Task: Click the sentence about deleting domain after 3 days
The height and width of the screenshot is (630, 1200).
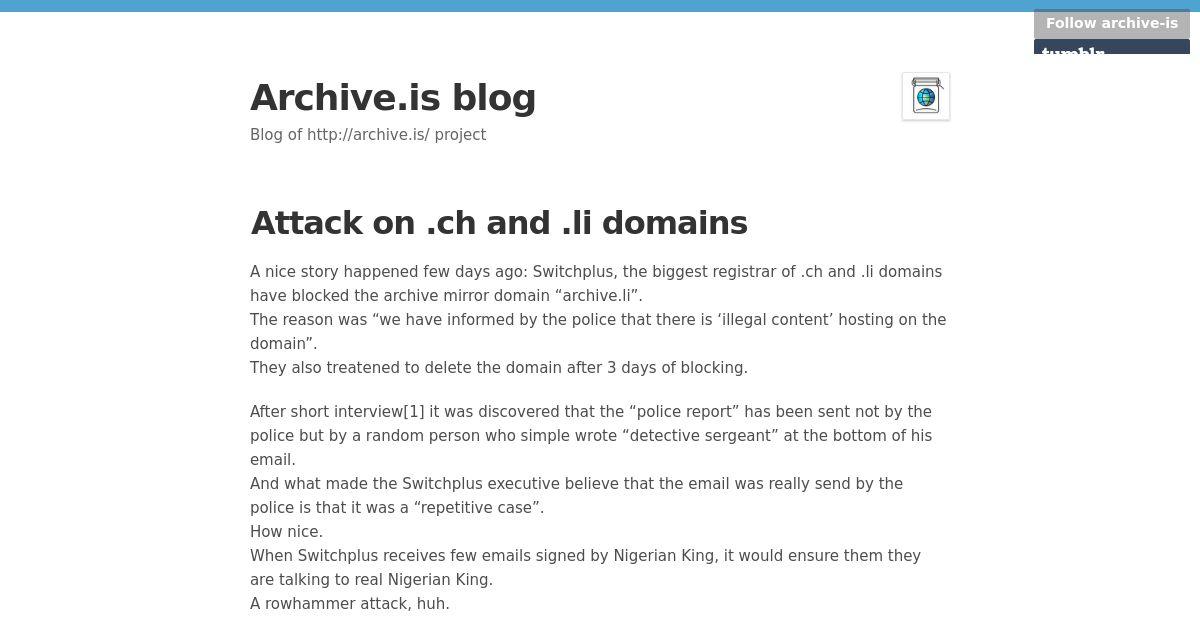Action: click(x=499, y=368)
